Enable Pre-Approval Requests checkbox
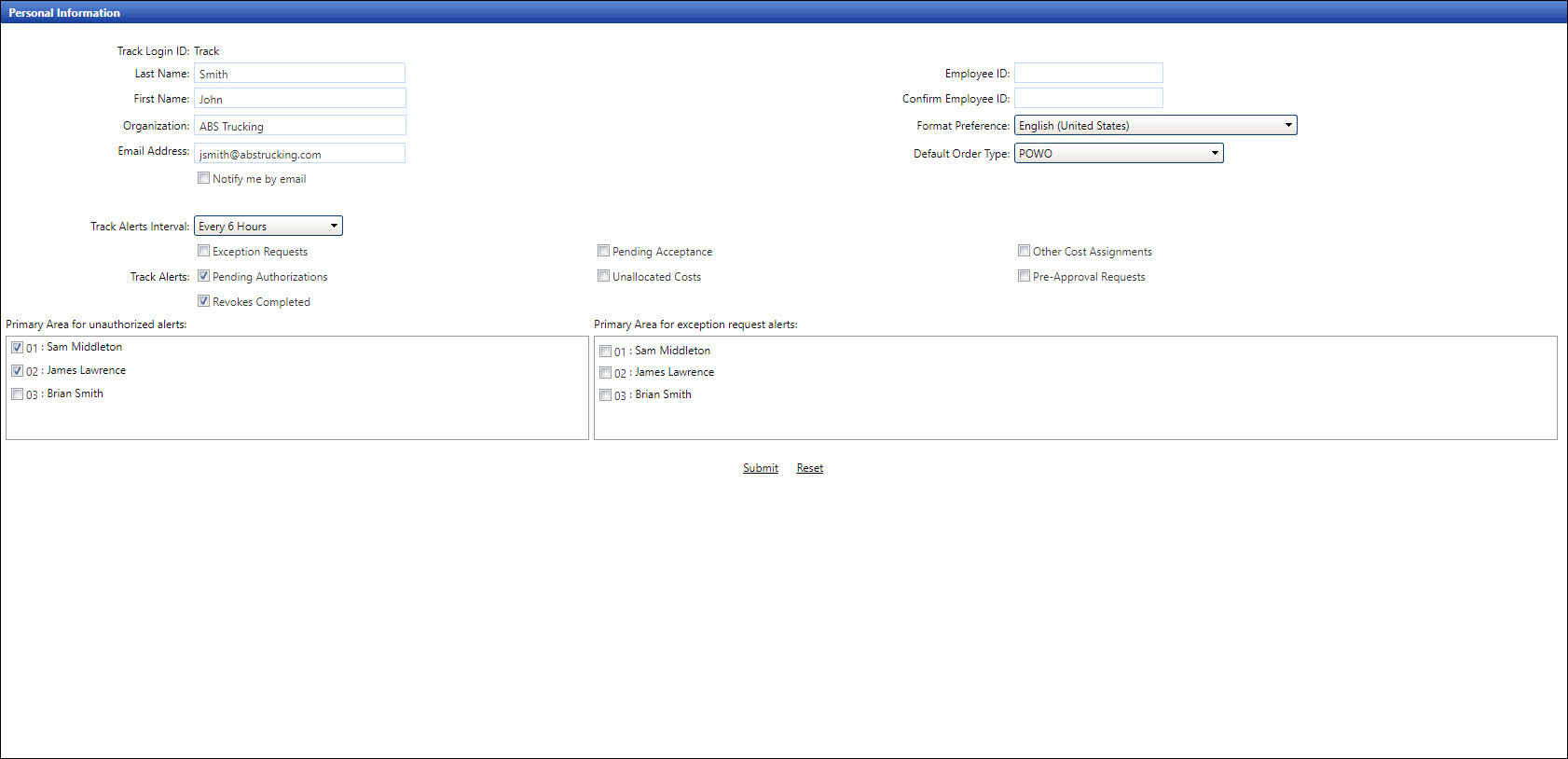 (1024, 276)
